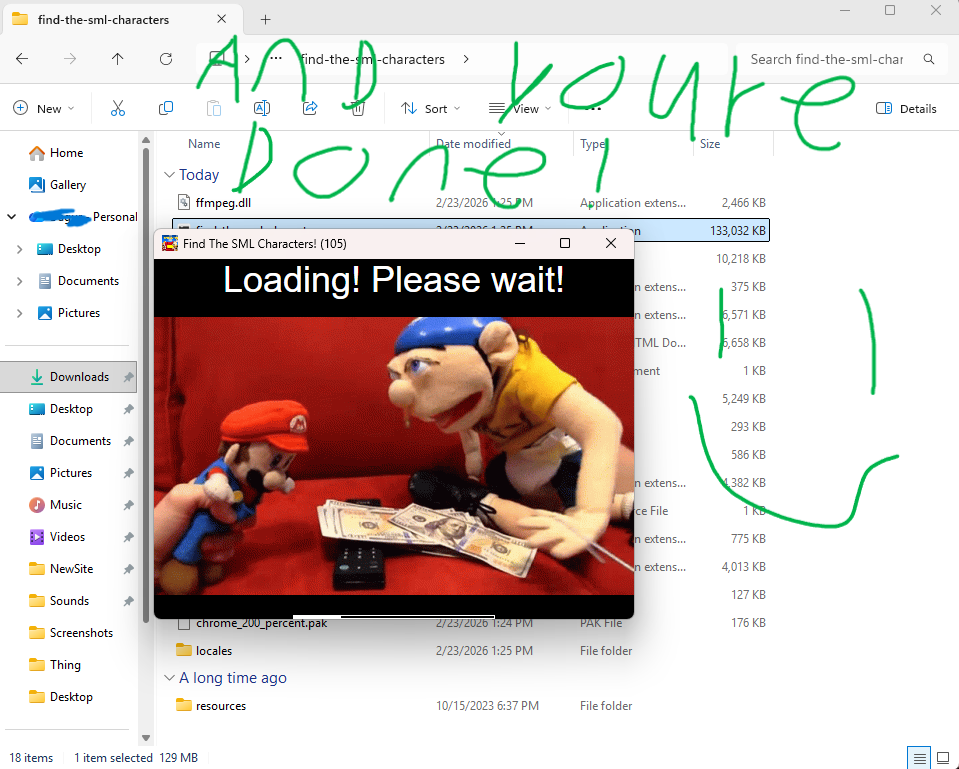This screenshot has height=769, width=959.
Task: Expand the Desktop tree node
Action: [x=20, y=249]
